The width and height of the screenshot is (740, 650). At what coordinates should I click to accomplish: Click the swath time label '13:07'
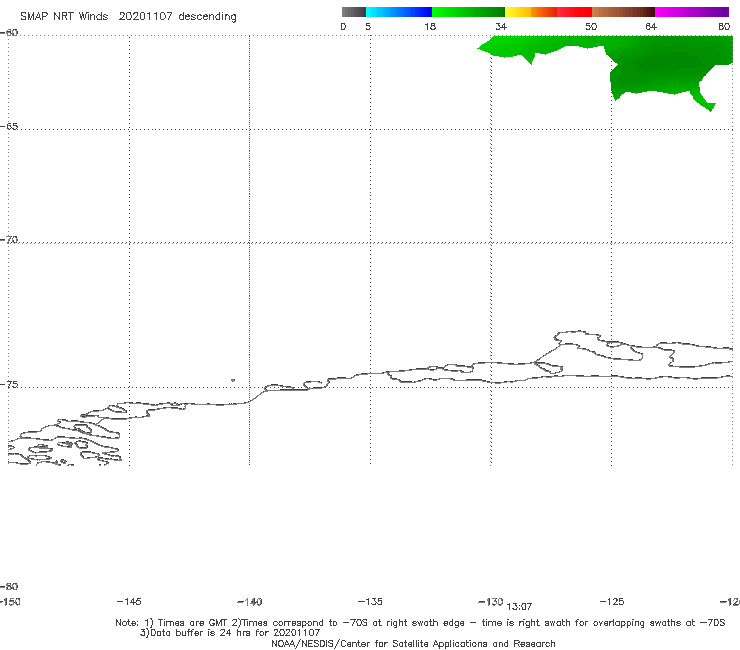[x=519, y=607]
